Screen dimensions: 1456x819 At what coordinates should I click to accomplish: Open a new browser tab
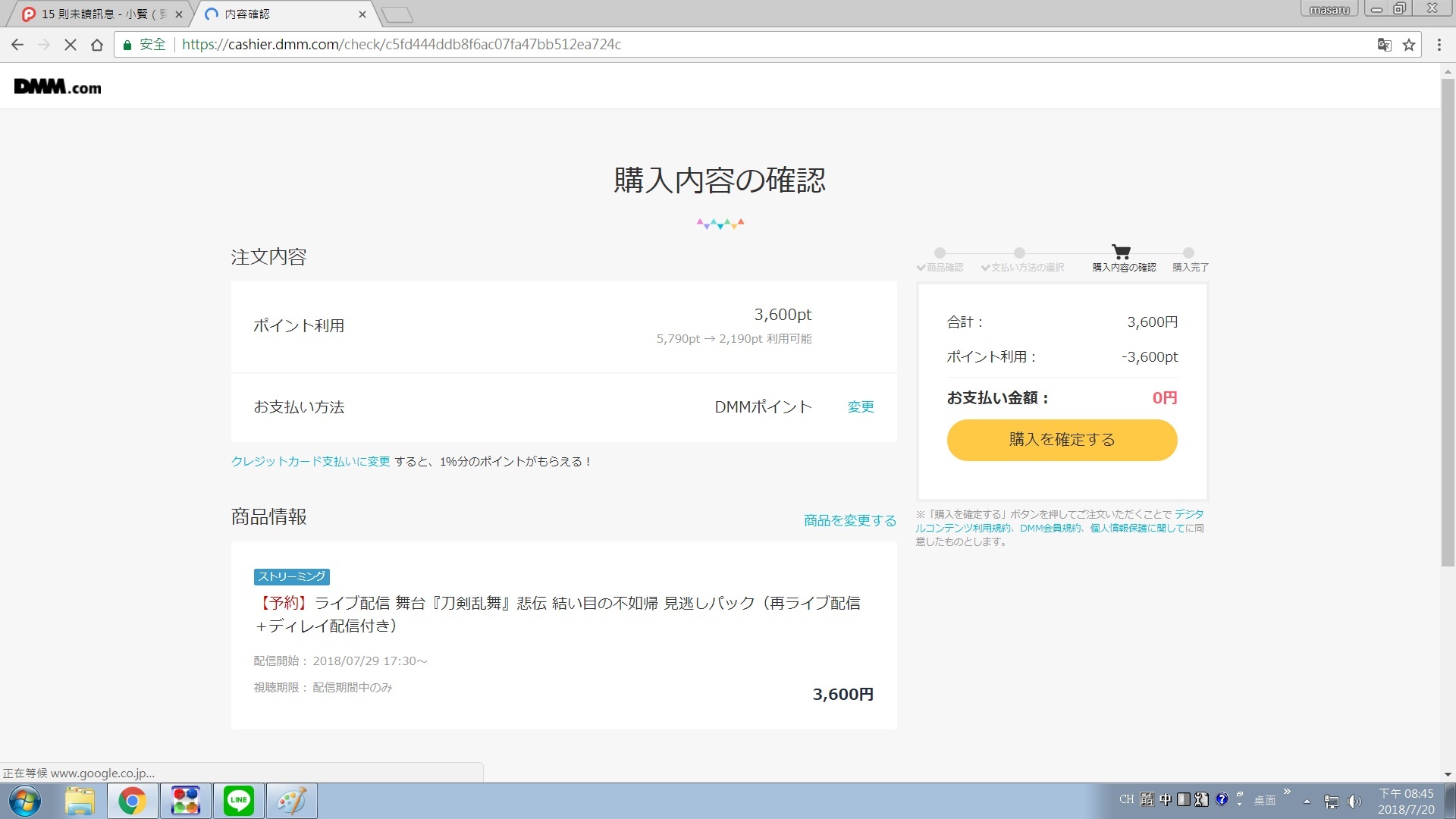coord(397,14)
